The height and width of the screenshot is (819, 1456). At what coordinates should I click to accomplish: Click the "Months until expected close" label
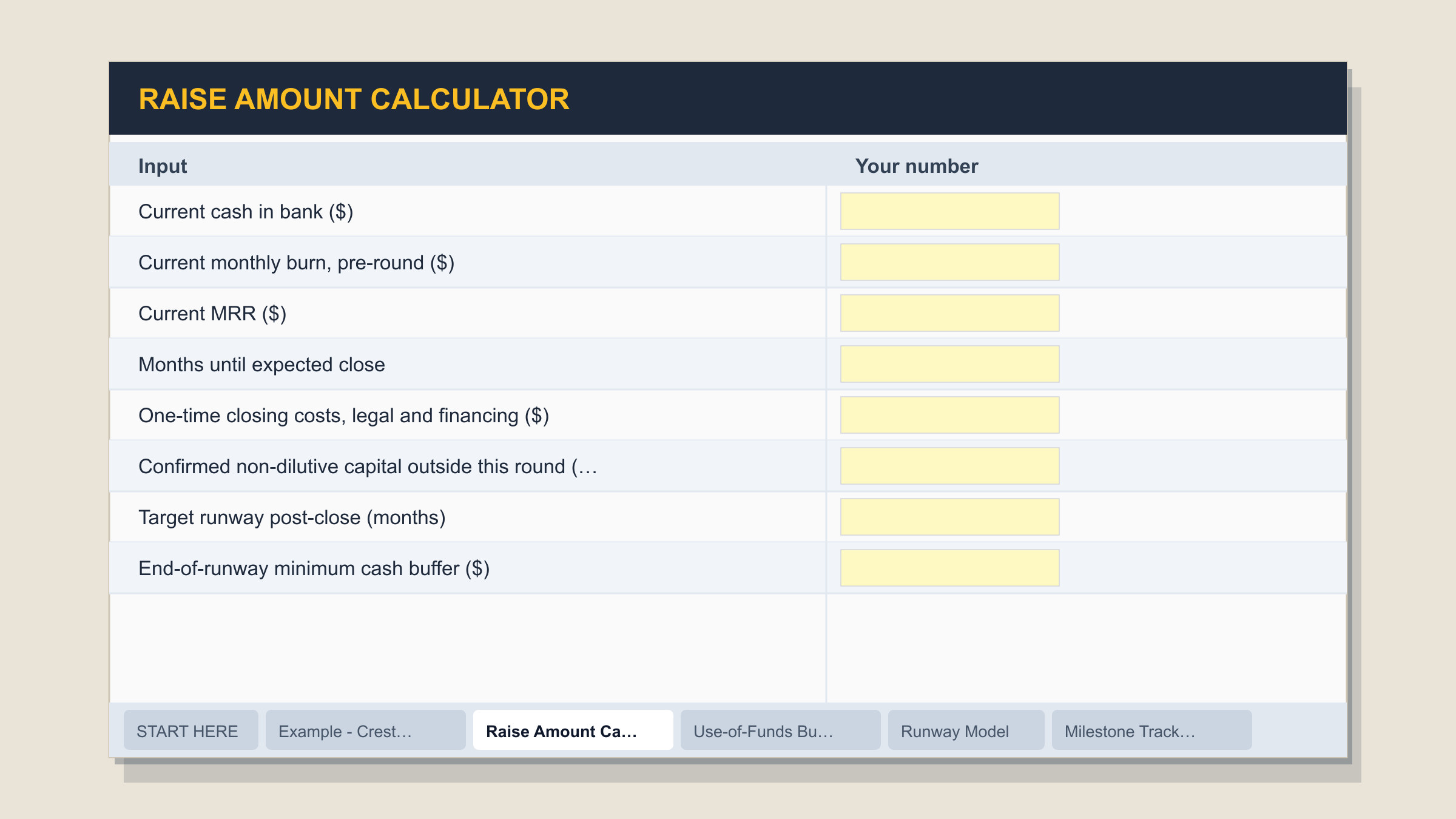(261, 365)
